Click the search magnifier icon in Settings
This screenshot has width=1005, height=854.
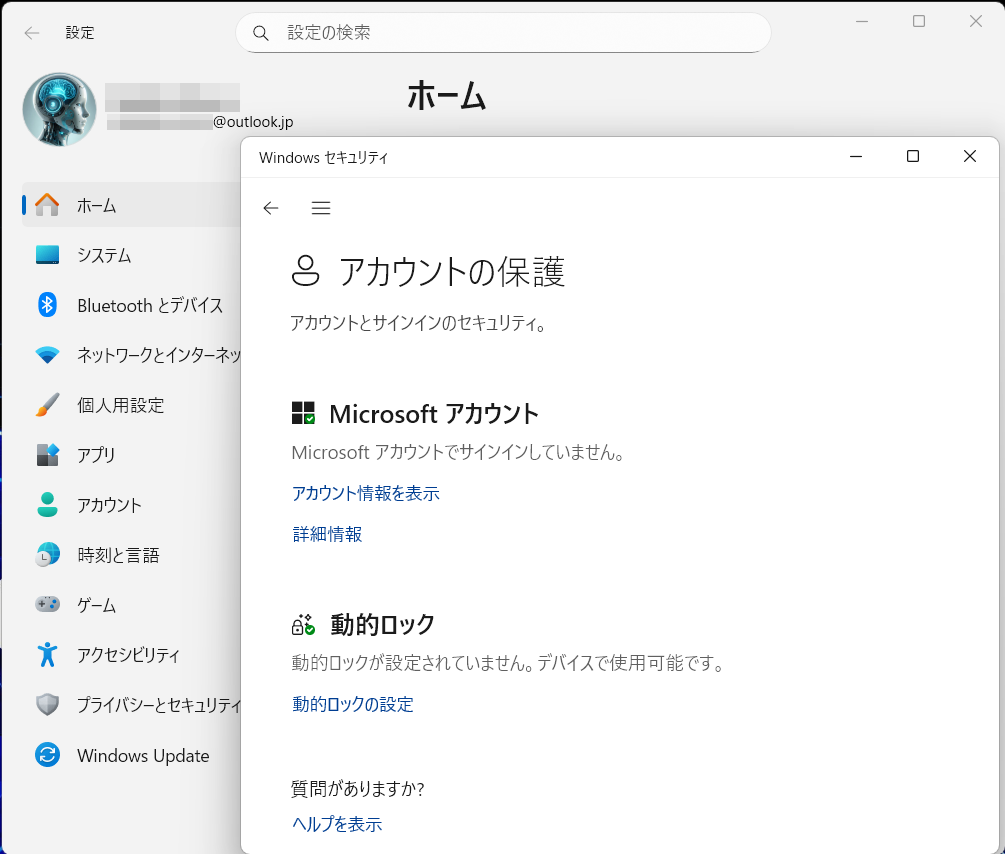[260, 33]
